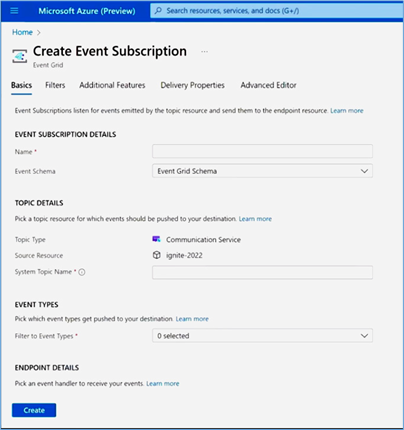Expand the Event Schema dropdown
This screenshot has width=404, height=430.
262,171
